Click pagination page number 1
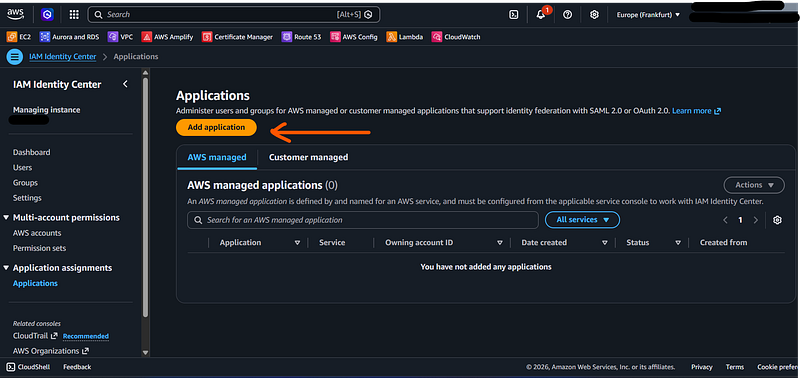 point(740,220)
